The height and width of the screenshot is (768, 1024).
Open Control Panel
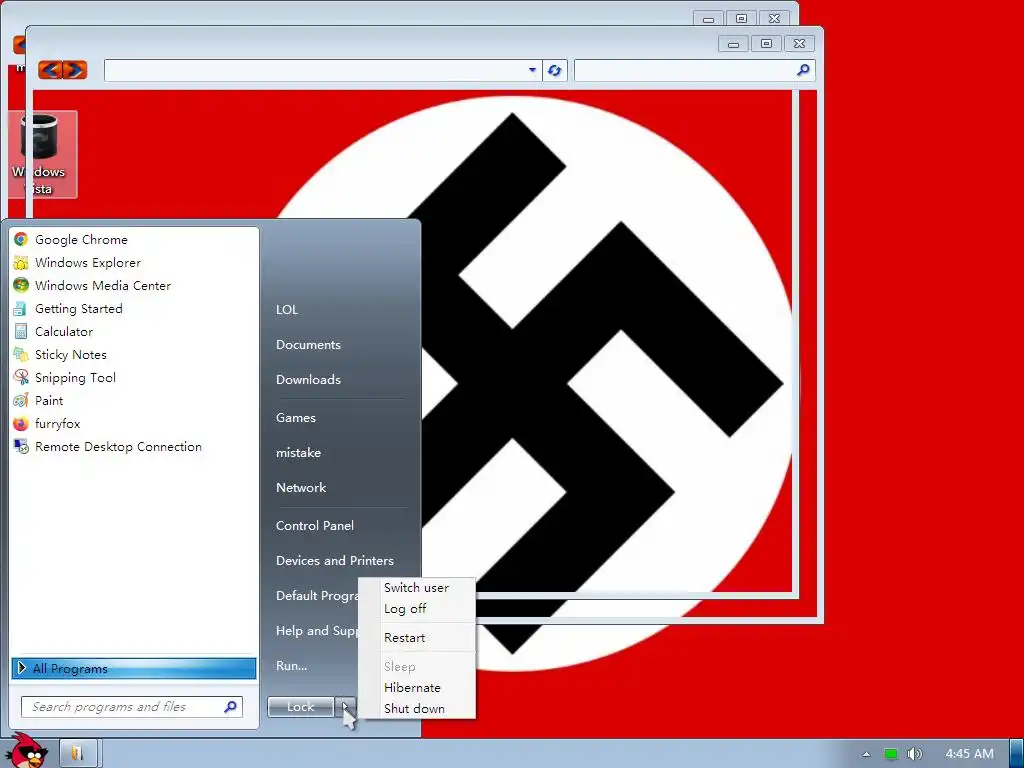pyautogui.click(x=315, y=526)
